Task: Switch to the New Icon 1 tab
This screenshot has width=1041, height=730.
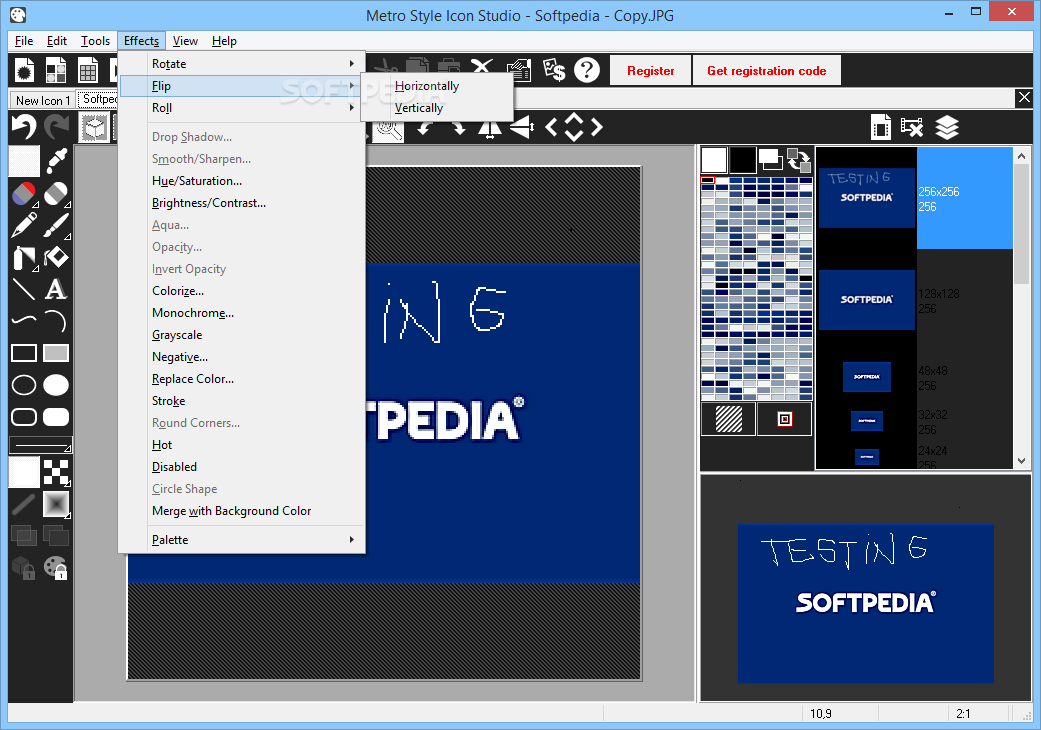Action: pyautogui.click(x=42, y=100)
